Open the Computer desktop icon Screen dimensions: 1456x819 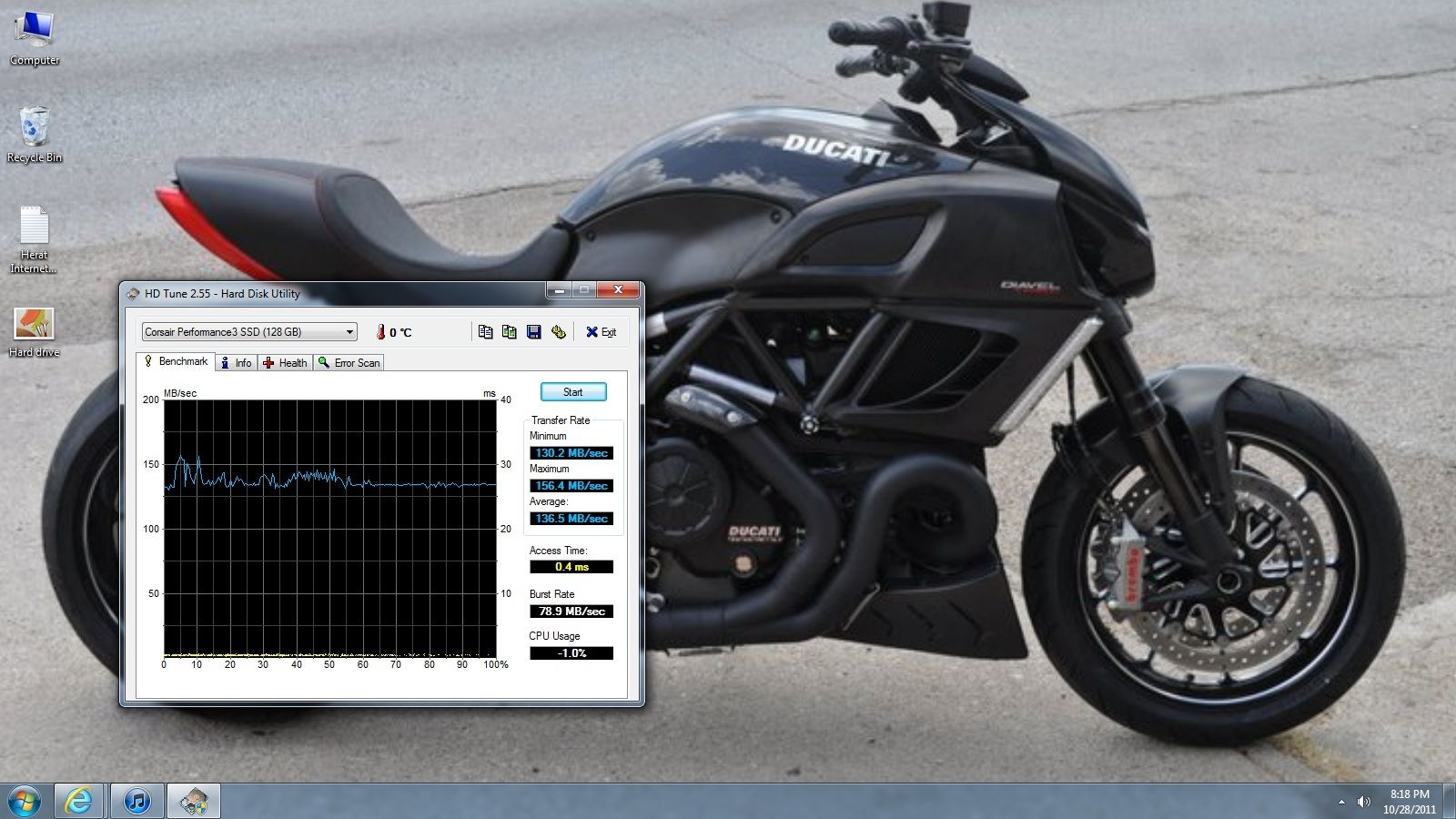(x=35, y=38)
